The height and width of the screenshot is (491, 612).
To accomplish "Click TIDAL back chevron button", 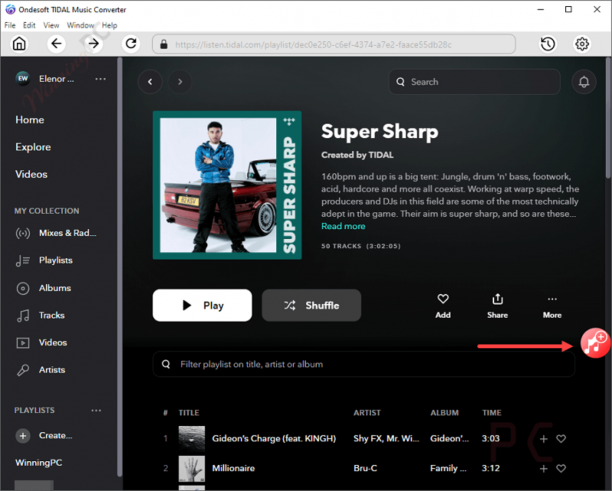I will click(x=150, y=82).
